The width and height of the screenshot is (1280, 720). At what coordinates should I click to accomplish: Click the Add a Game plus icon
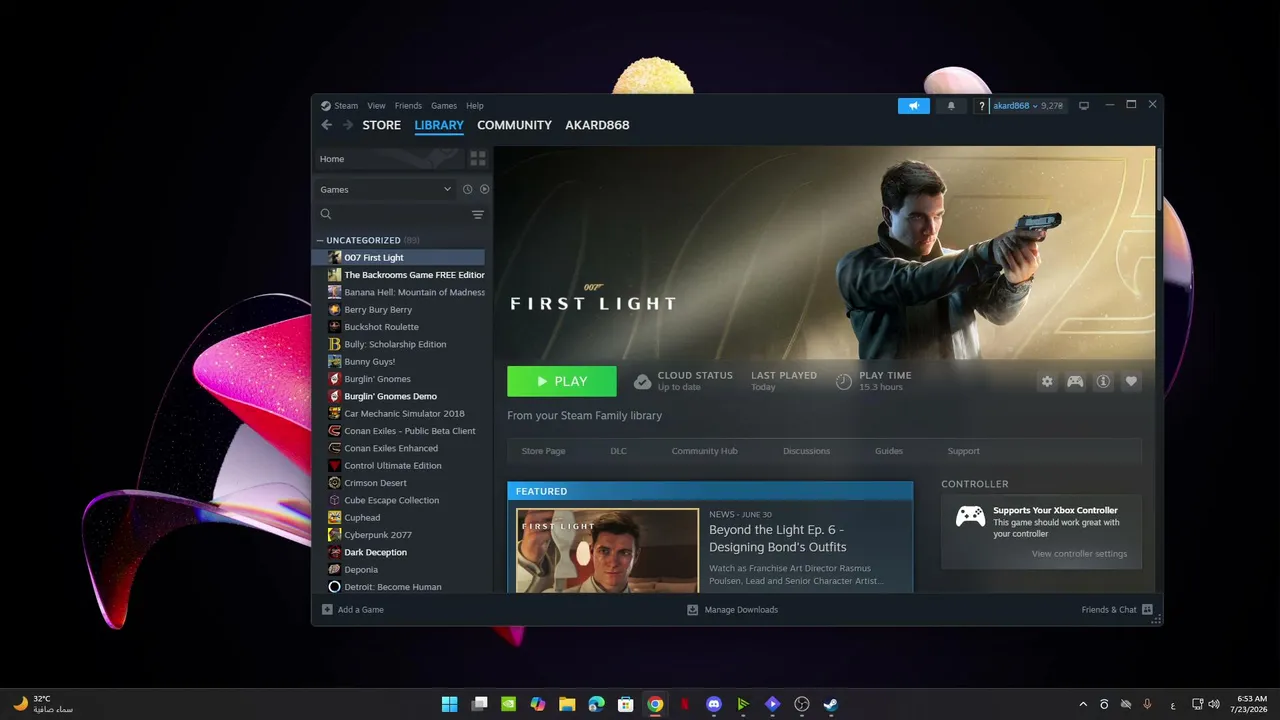327,609
